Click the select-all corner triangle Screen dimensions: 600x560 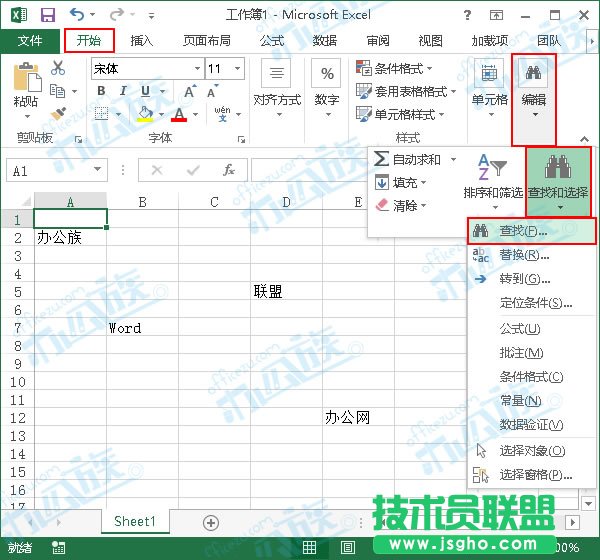pyautogui.click(x=25, y=201)
